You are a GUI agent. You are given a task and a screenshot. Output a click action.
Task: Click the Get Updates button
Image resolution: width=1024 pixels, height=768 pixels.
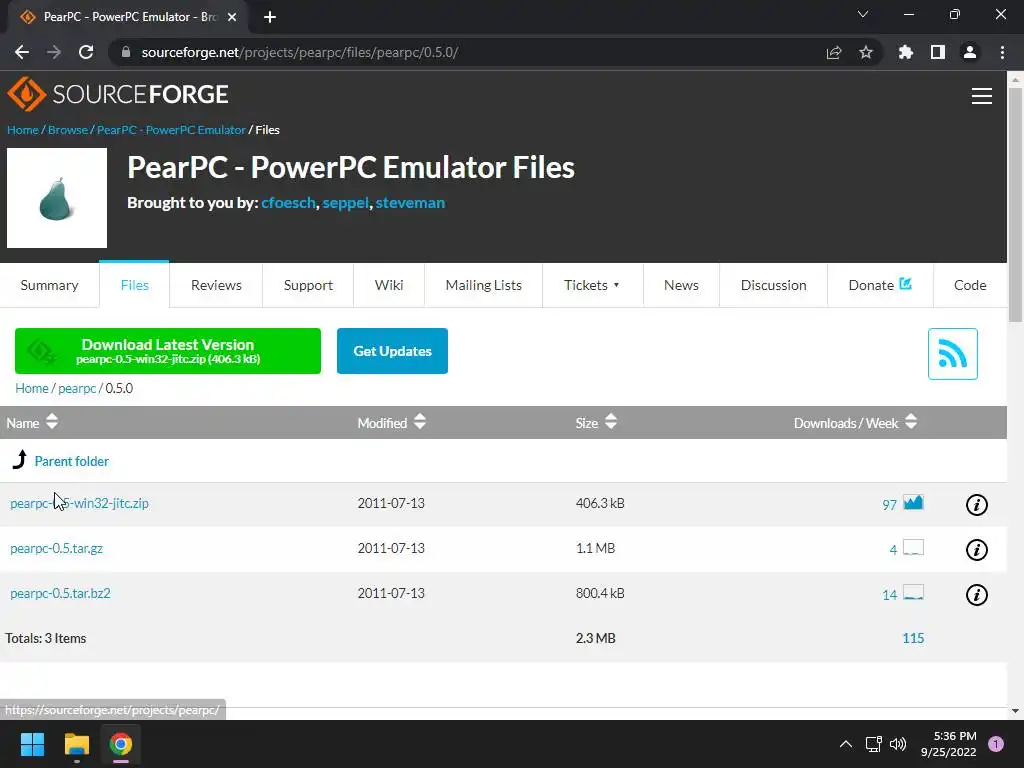point(392,351)
